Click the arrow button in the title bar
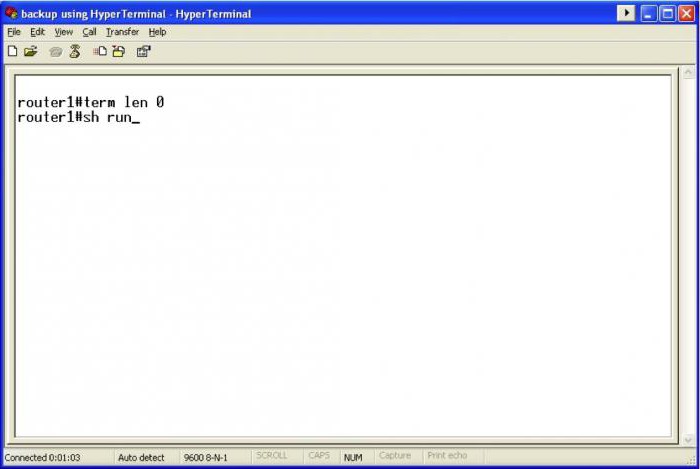Image resolution: width=700 pixels, height=469 pixels. [x=626, y=13]
